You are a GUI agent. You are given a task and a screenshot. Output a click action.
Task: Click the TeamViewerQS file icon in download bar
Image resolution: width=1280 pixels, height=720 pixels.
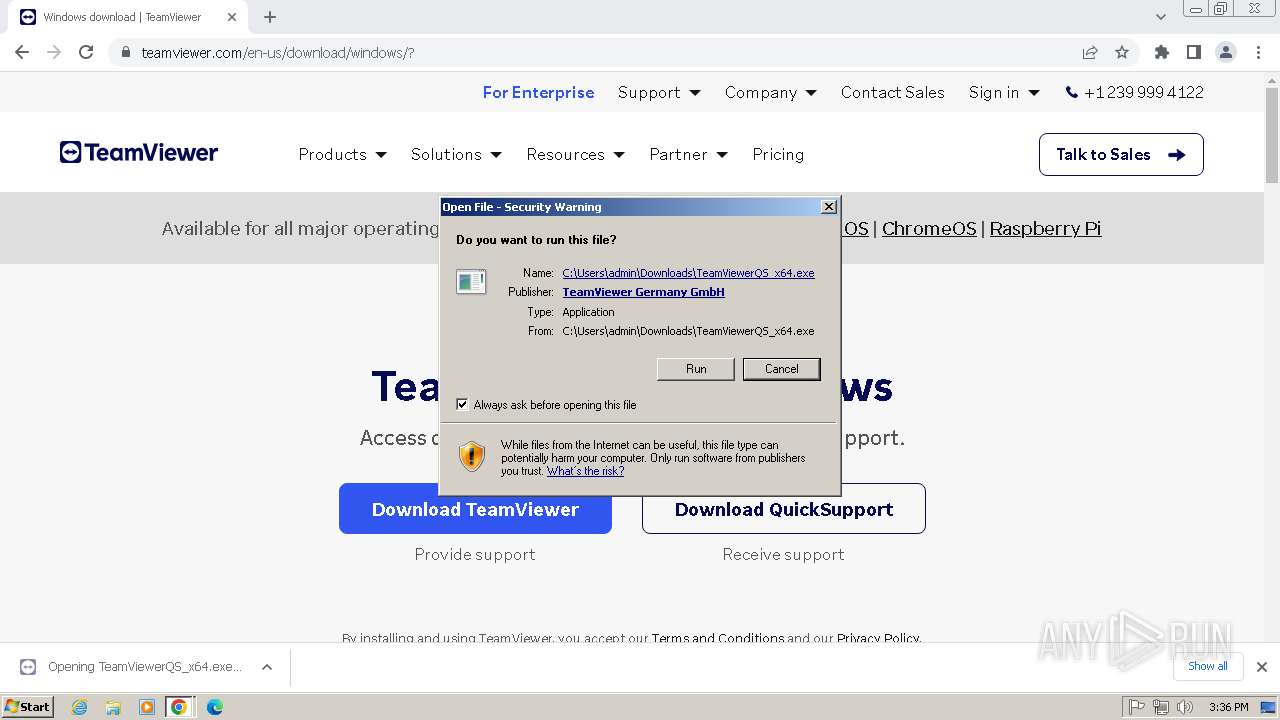[x=28, y=666]
